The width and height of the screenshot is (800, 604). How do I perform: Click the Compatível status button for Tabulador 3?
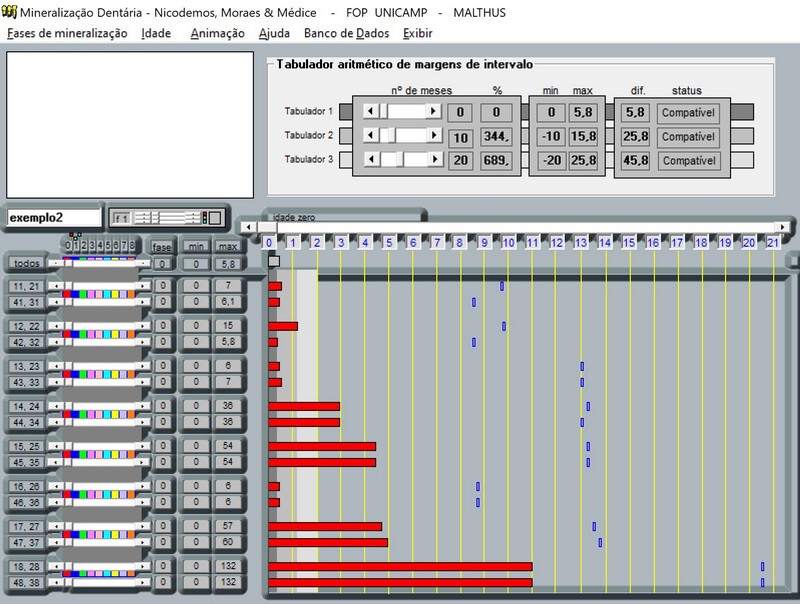coord(688,160)
